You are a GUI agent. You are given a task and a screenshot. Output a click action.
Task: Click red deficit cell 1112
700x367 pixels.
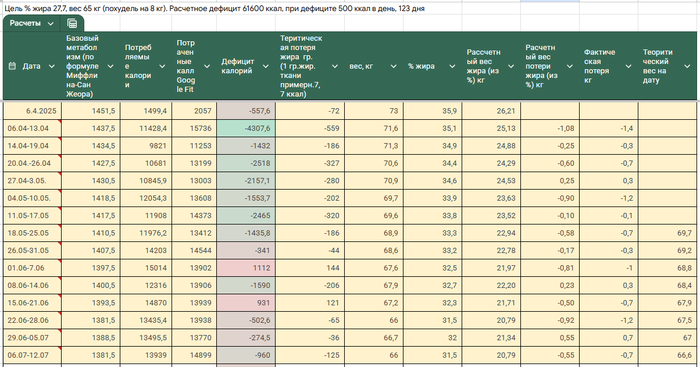[x=246, y=268]
